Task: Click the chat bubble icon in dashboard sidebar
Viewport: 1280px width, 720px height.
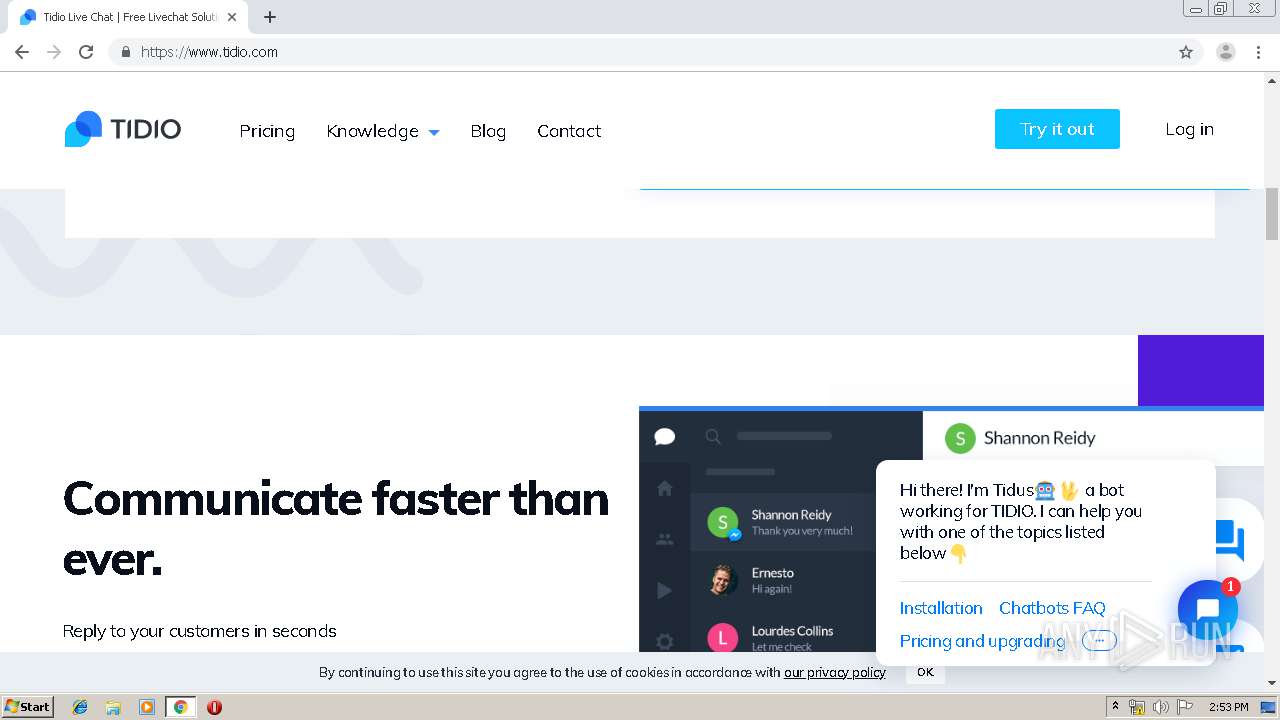Action: pos(665,436)
